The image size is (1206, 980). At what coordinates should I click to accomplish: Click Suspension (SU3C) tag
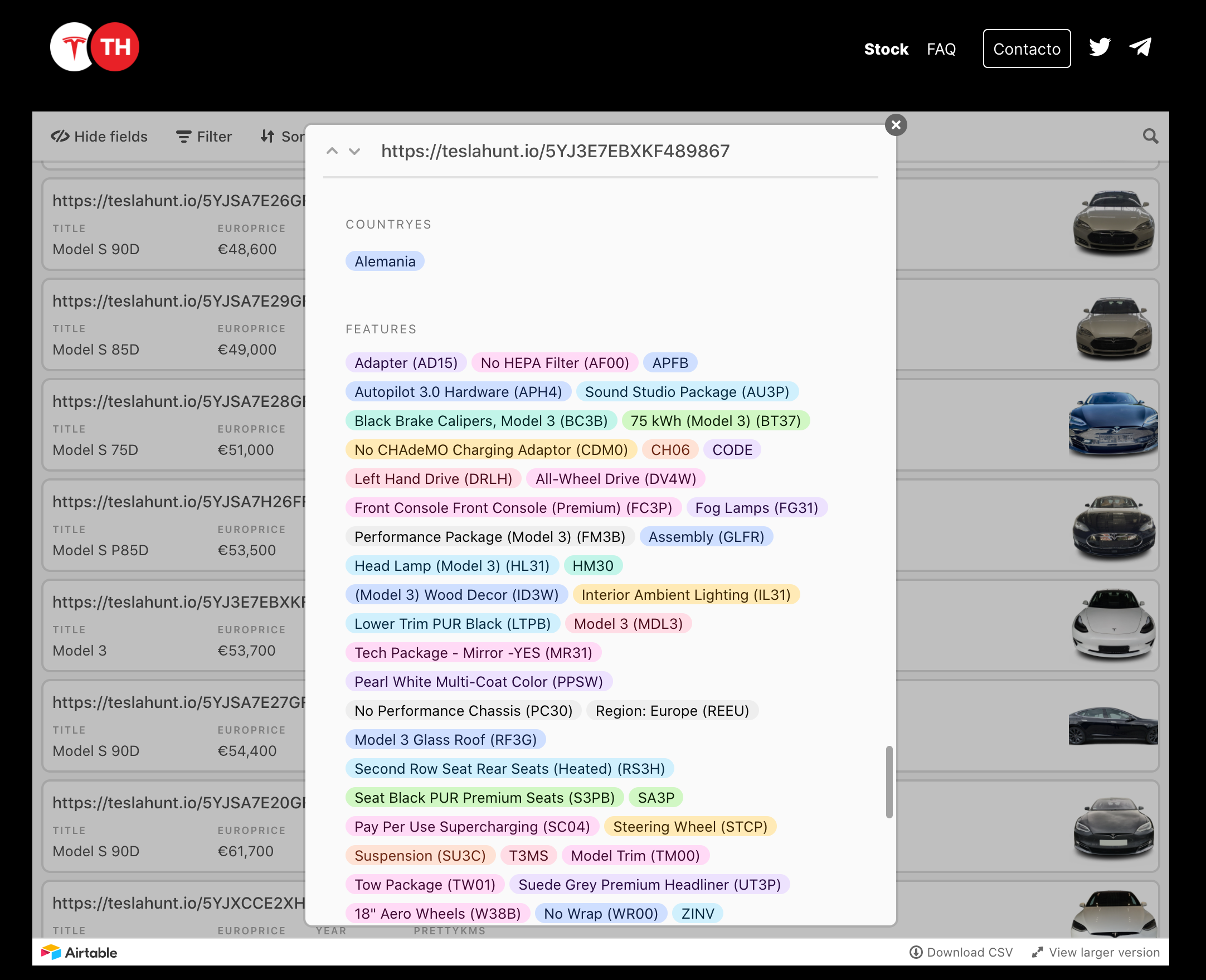(x=420, y=856)
